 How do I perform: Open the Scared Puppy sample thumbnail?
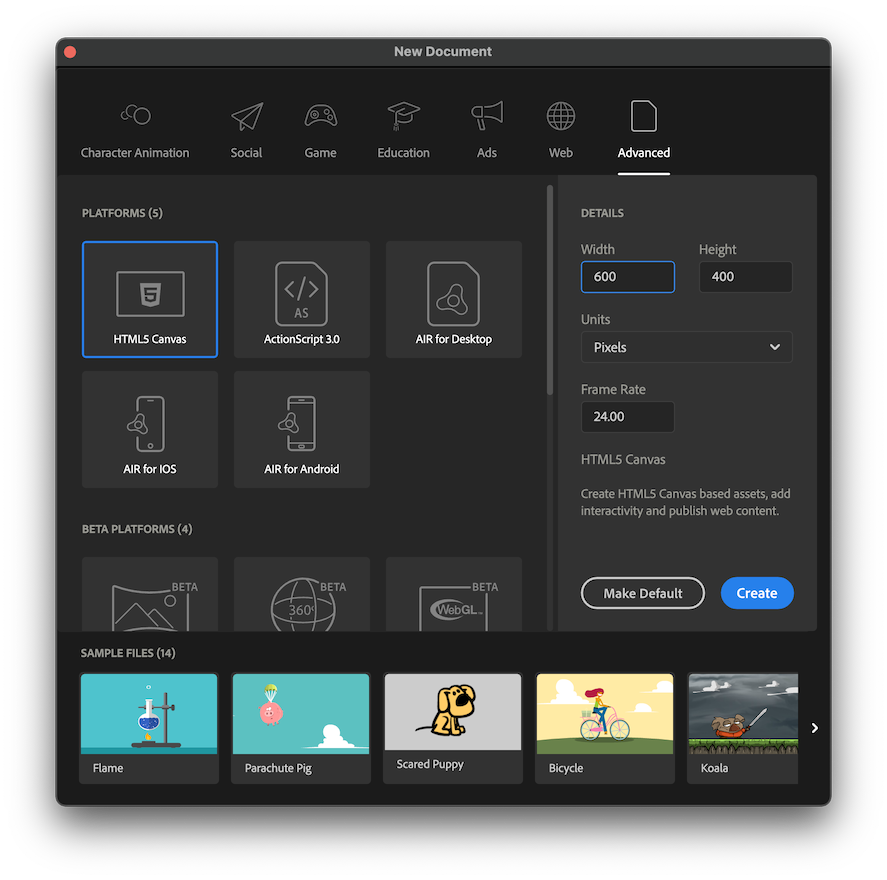pyautogui.click(x=452, y=727)
